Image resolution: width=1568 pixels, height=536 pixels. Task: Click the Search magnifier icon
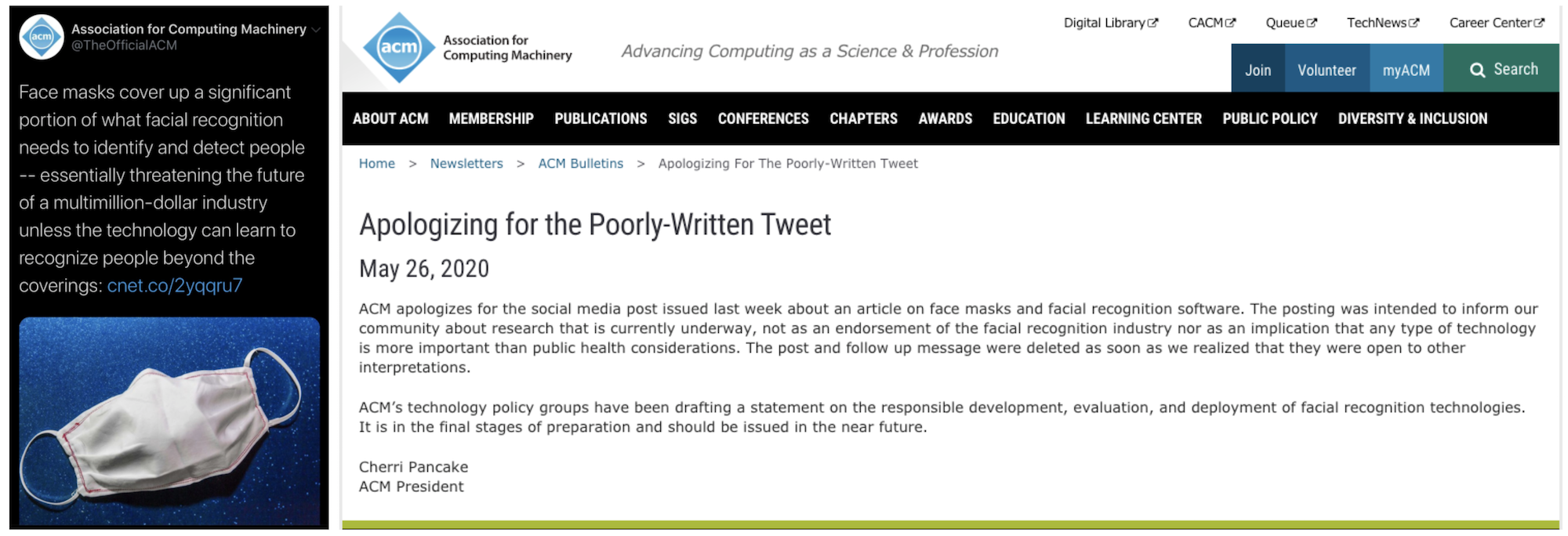click(x=1477, y=70)
